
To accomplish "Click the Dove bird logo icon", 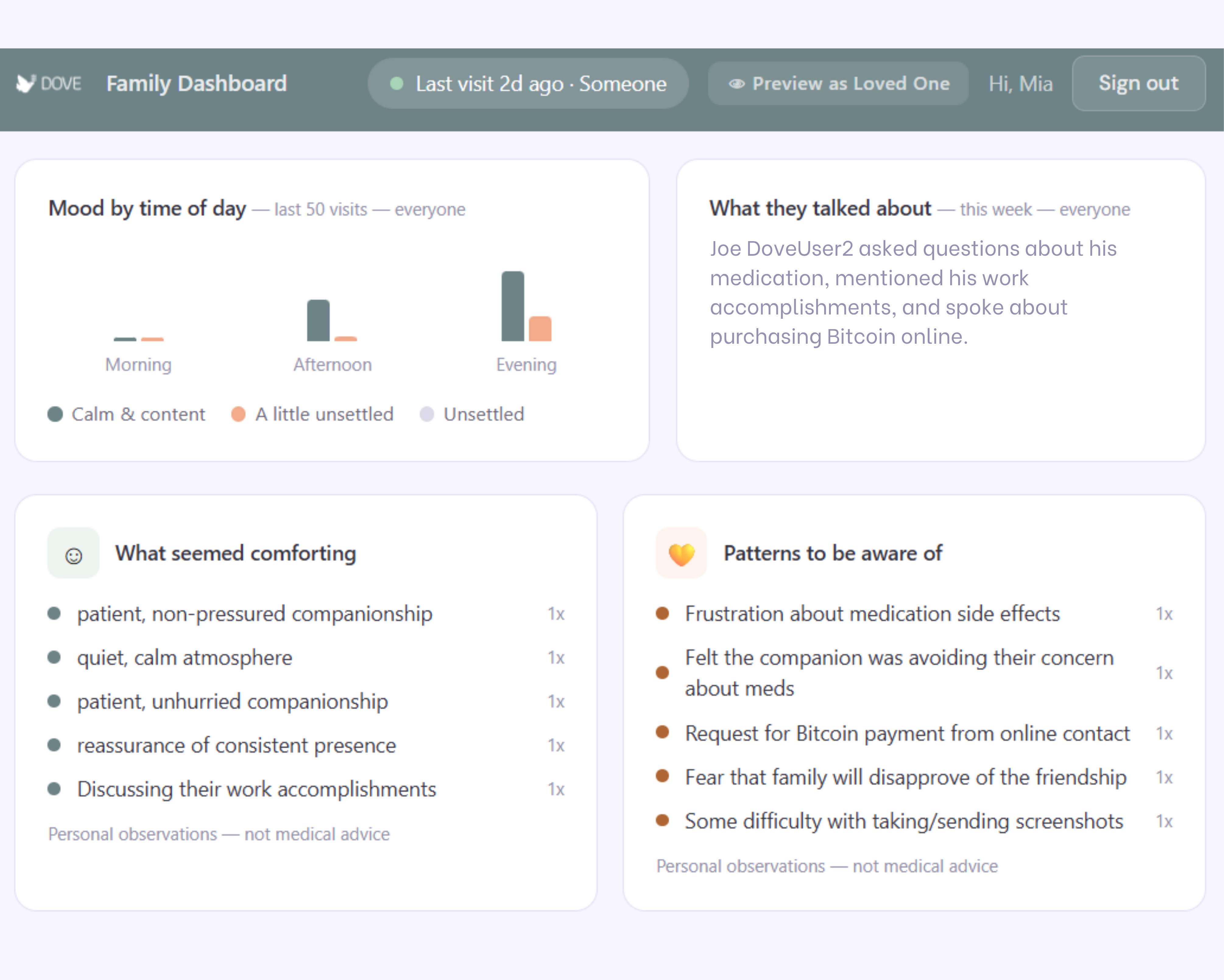I will point(26,83).
